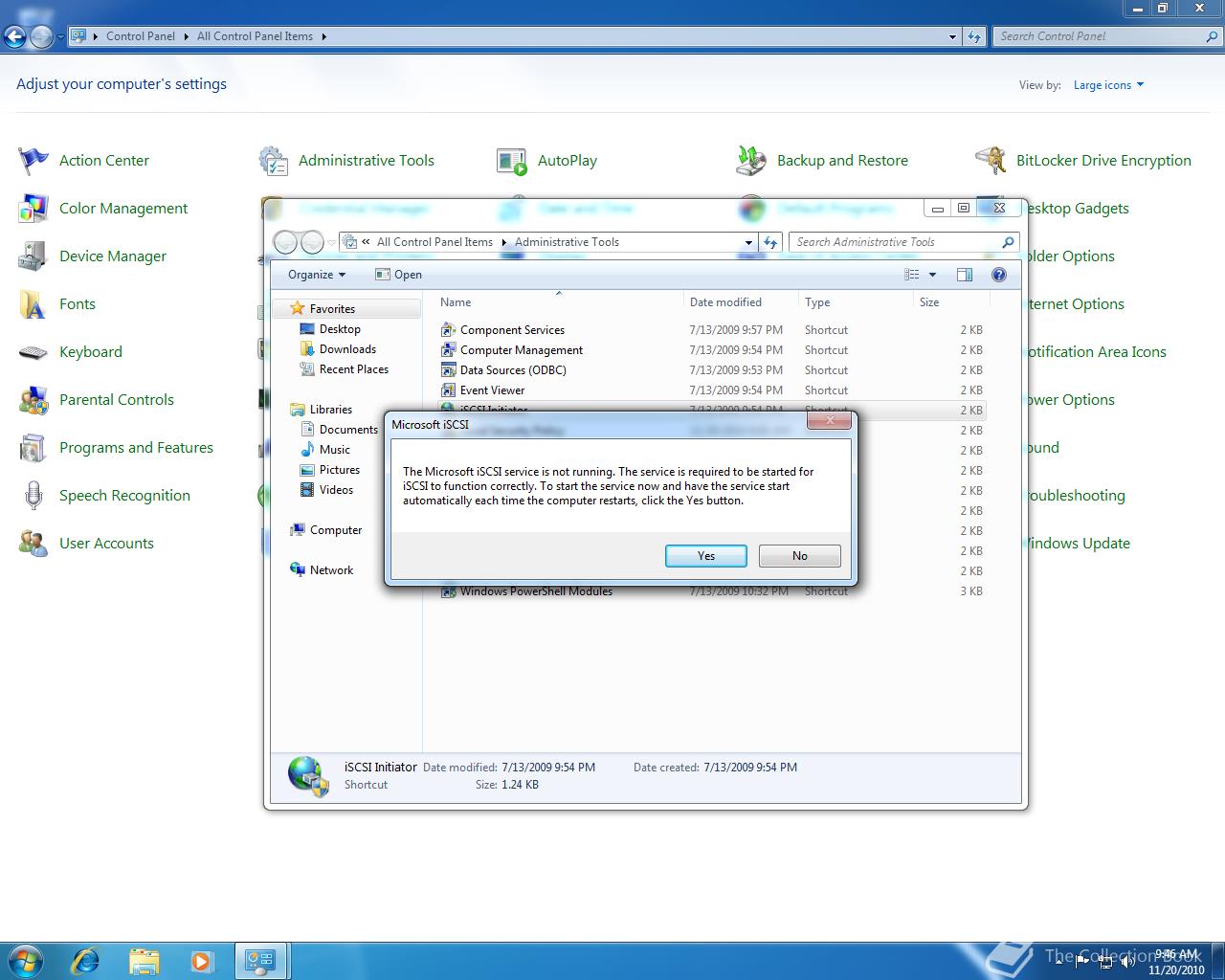Screen dimensions: 1225x980
Task: Open the Fonts icon
Action: tap(33, 304)
